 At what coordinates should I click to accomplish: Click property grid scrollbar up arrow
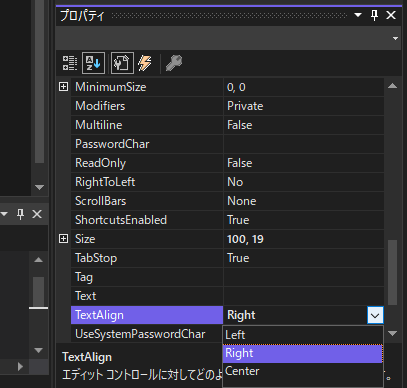click(393, 86)
